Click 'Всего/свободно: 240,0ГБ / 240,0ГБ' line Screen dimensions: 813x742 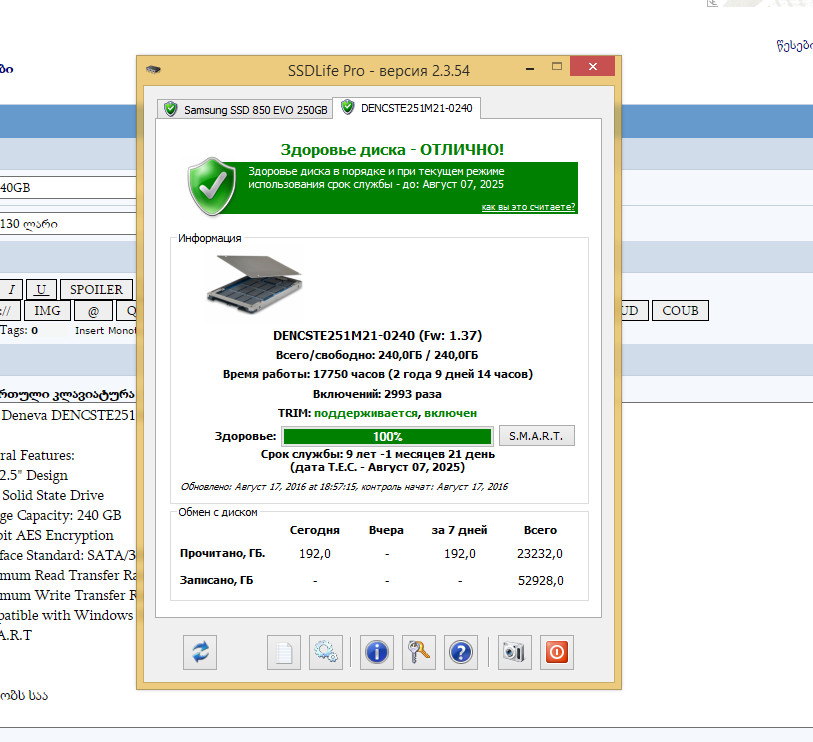(377, 355)
